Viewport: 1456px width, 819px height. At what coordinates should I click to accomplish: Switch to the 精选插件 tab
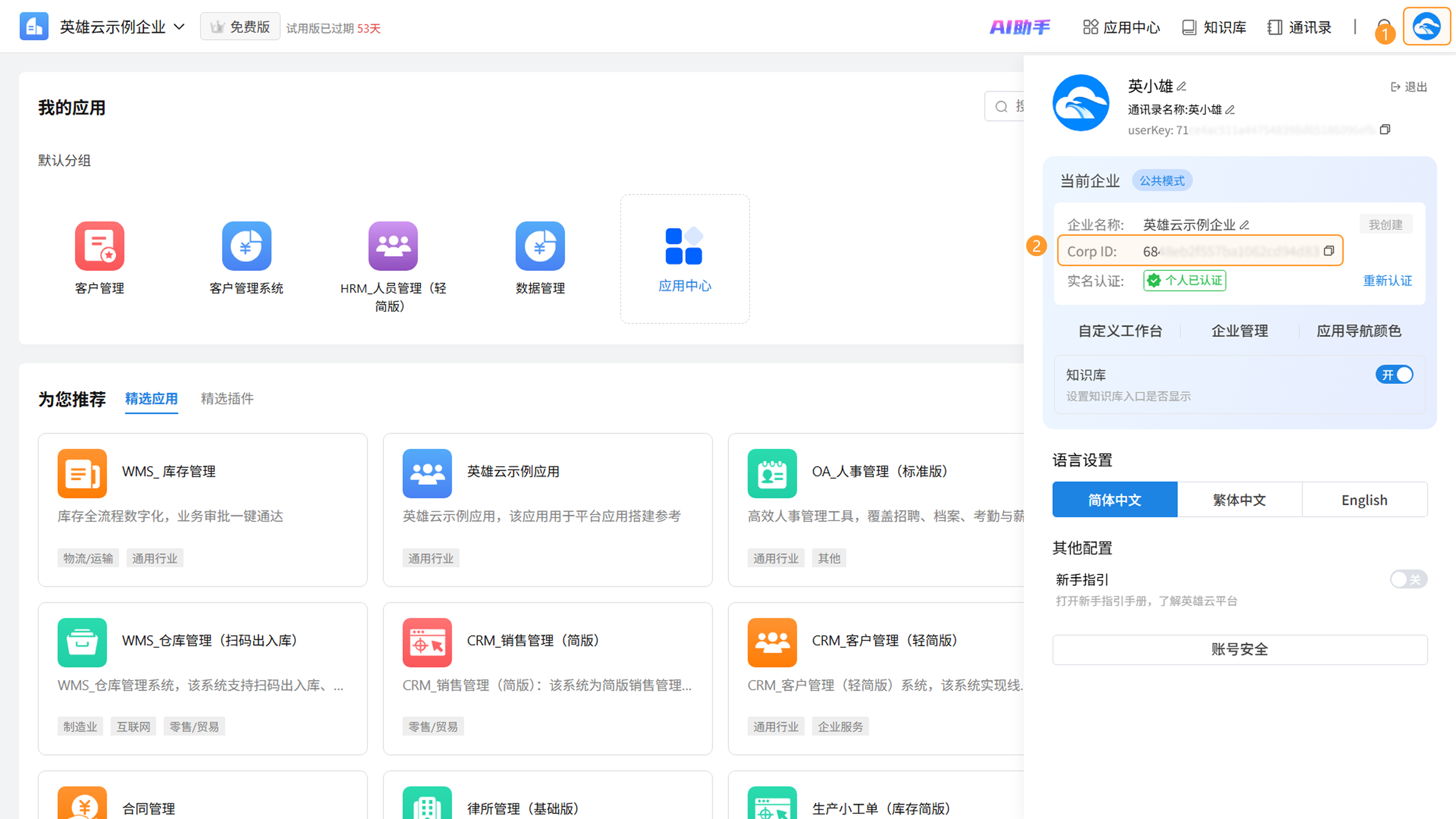coord(227,399)
